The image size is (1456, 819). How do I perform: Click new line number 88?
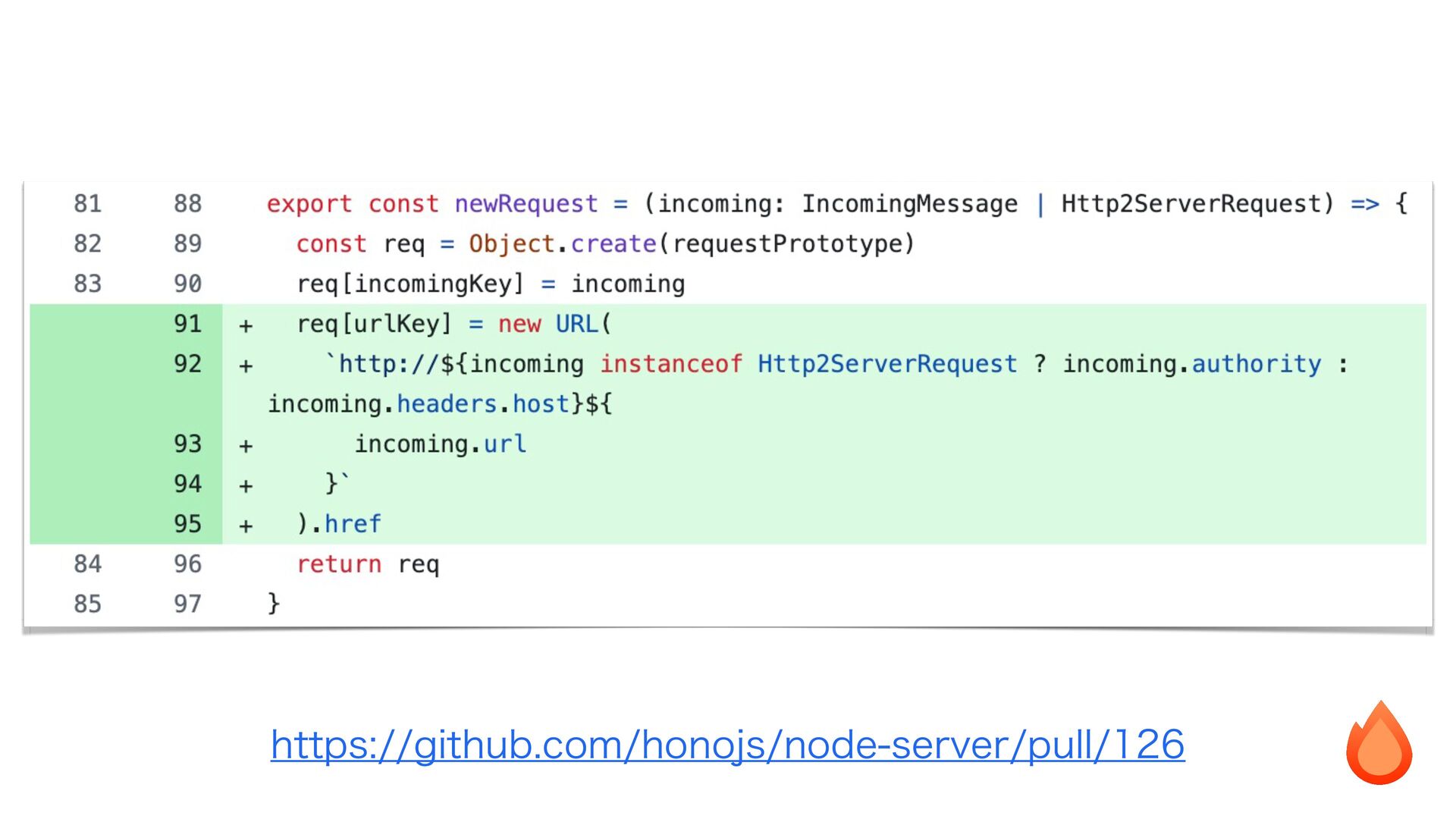pos(187,203)
